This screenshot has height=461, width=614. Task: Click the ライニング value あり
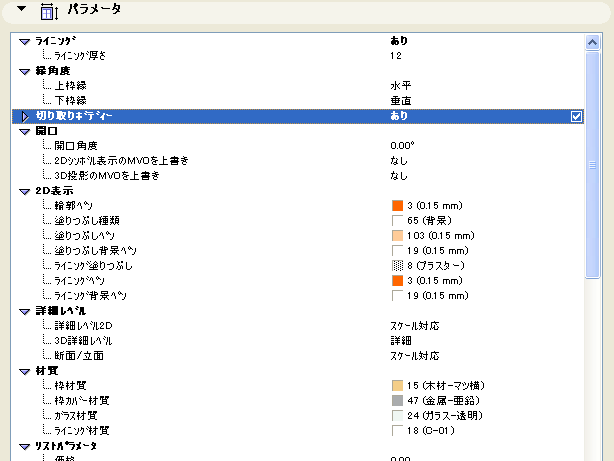[x=399, y=41]
